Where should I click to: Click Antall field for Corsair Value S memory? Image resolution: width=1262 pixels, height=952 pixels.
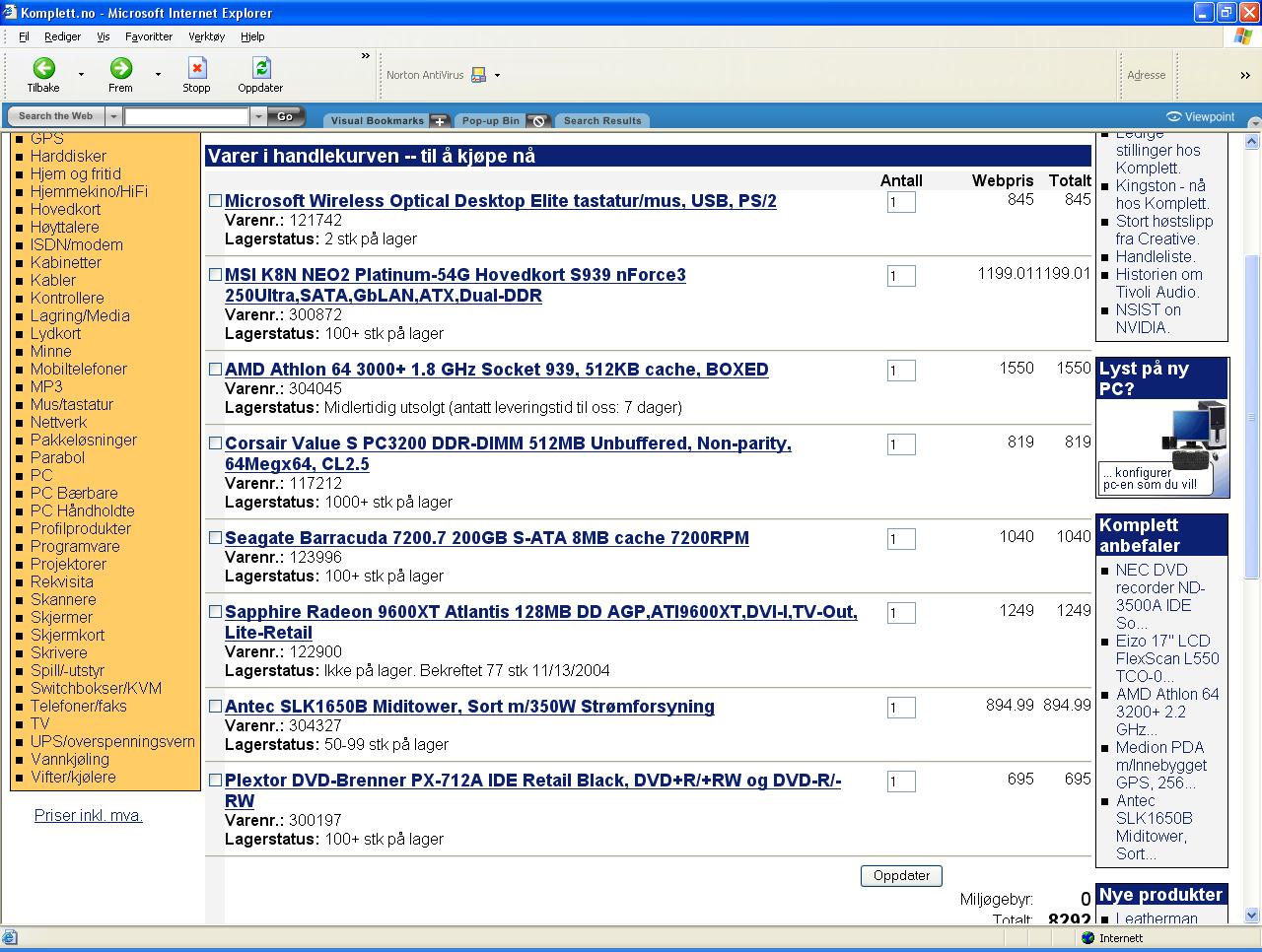click(901, 444)
